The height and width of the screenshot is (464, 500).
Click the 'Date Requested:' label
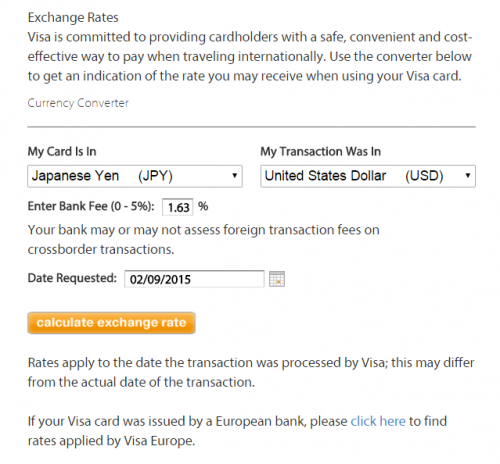72,278
